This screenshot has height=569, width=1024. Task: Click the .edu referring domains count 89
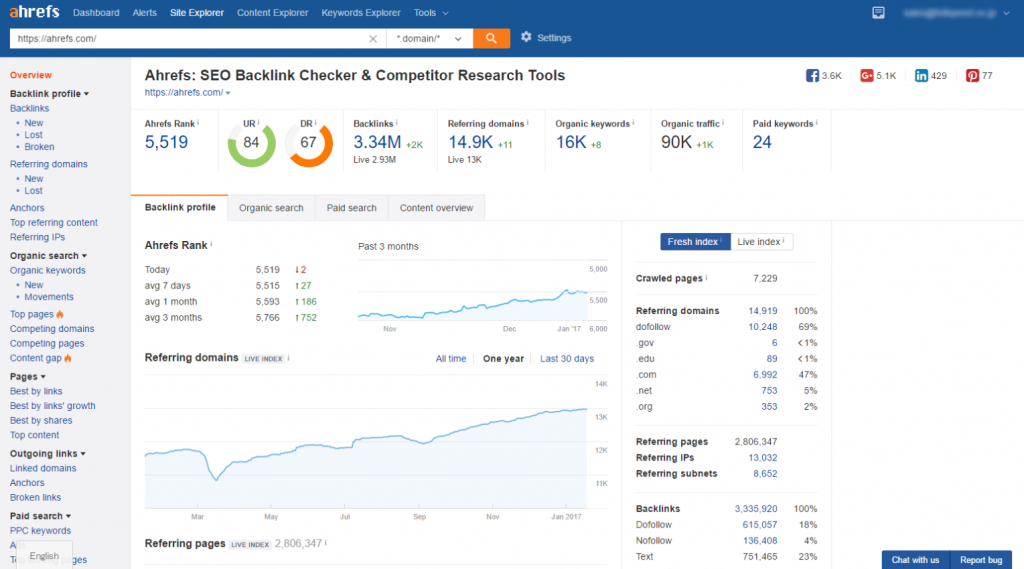click(x=772, y=359)
